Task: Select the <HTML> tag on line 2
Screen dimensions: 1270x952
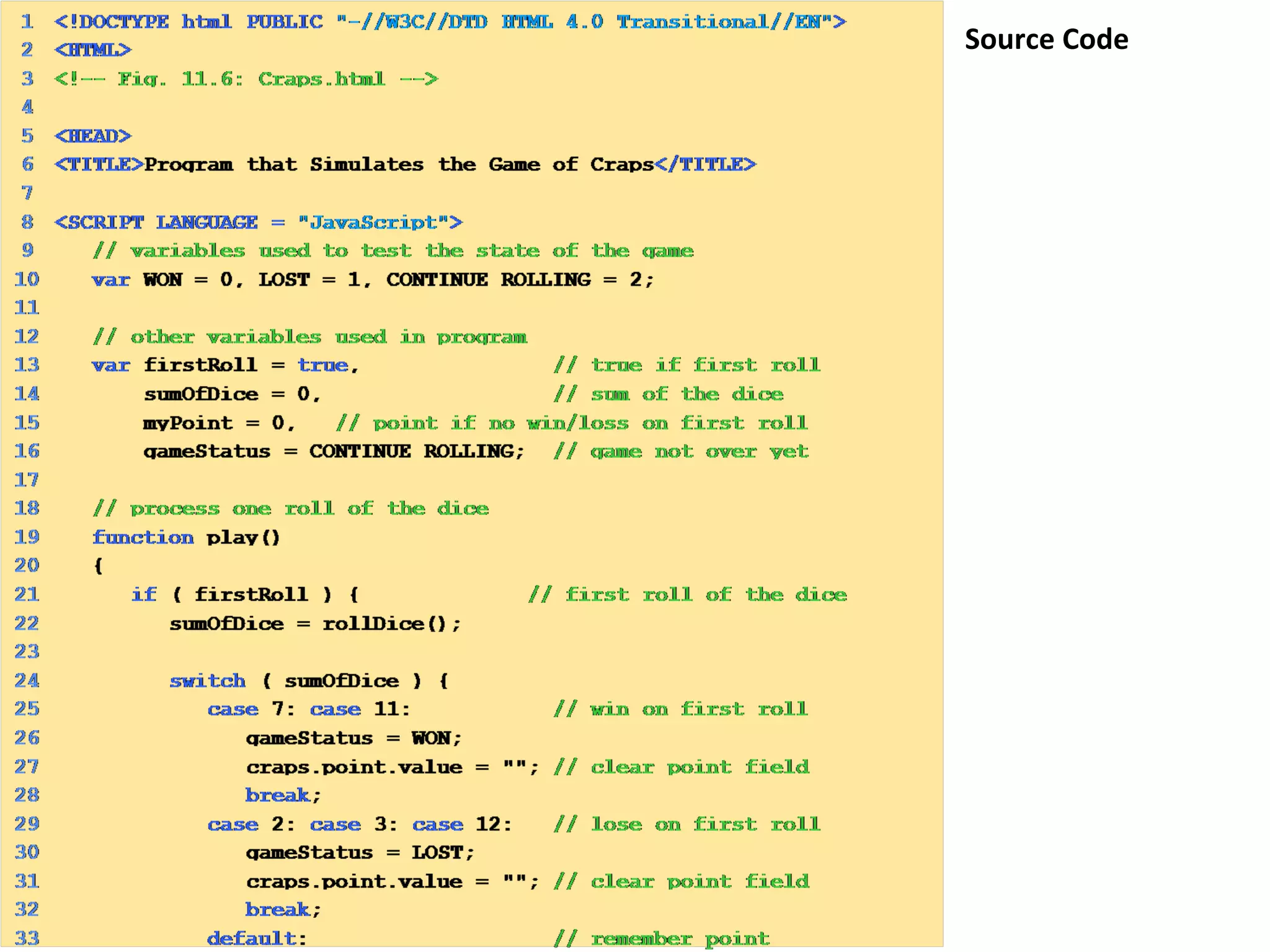Action: [93, 50]
